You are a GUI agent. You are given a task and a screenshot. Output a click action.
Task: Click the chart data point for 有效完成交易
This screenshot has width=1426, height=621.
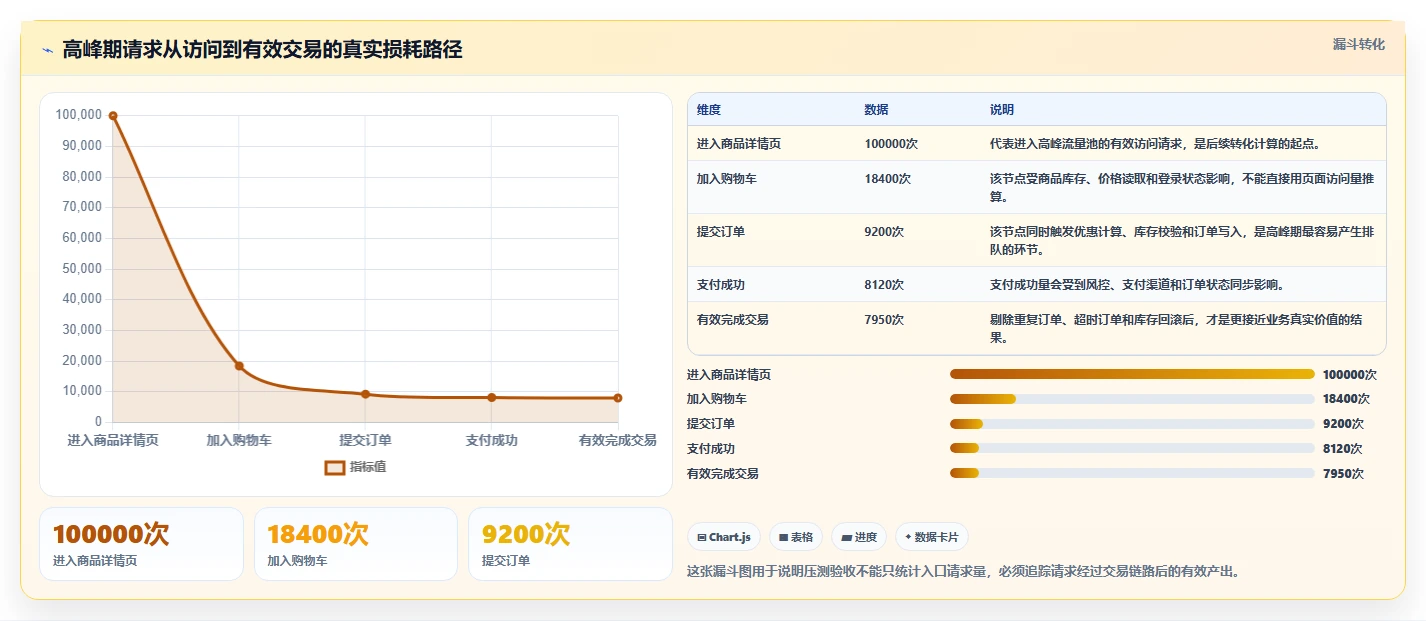(x=618, y=398)
